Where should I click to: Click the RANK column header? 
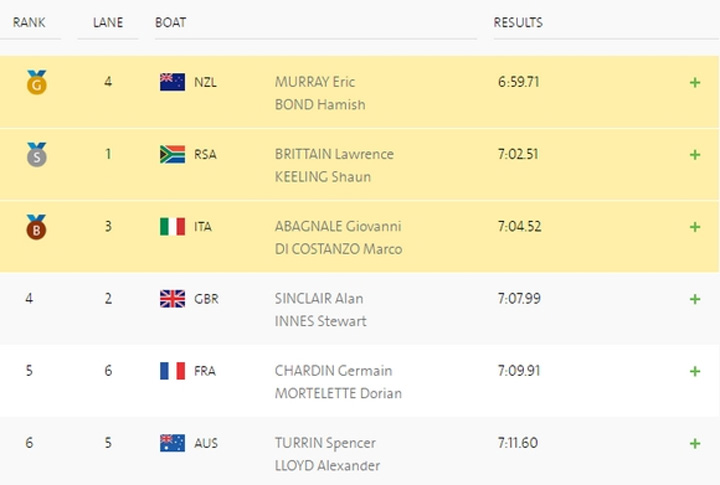29,22
